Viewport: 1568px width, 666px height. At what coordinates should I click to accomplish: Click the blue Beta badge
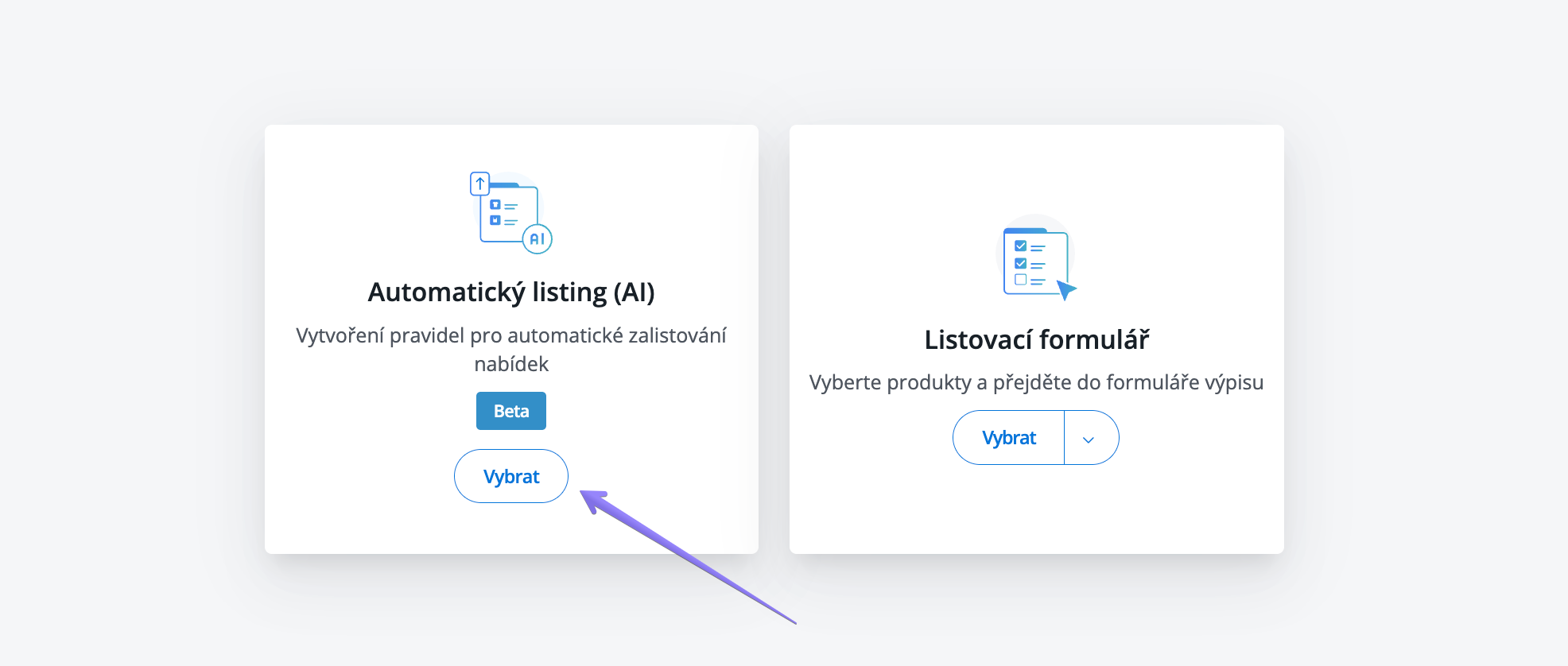(x=511, y=411)
